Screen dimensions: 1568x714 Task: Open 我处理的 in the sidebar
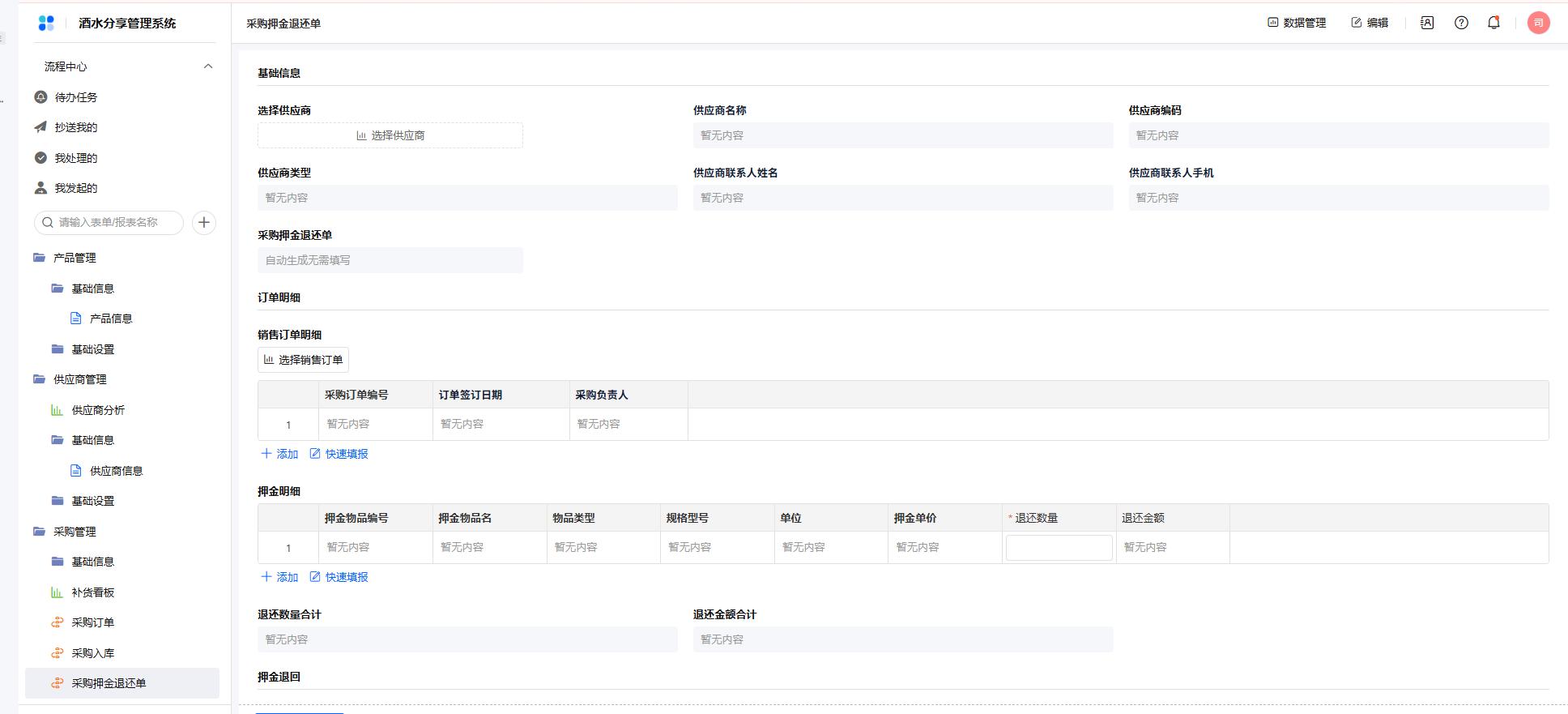(x=122, y=158)
